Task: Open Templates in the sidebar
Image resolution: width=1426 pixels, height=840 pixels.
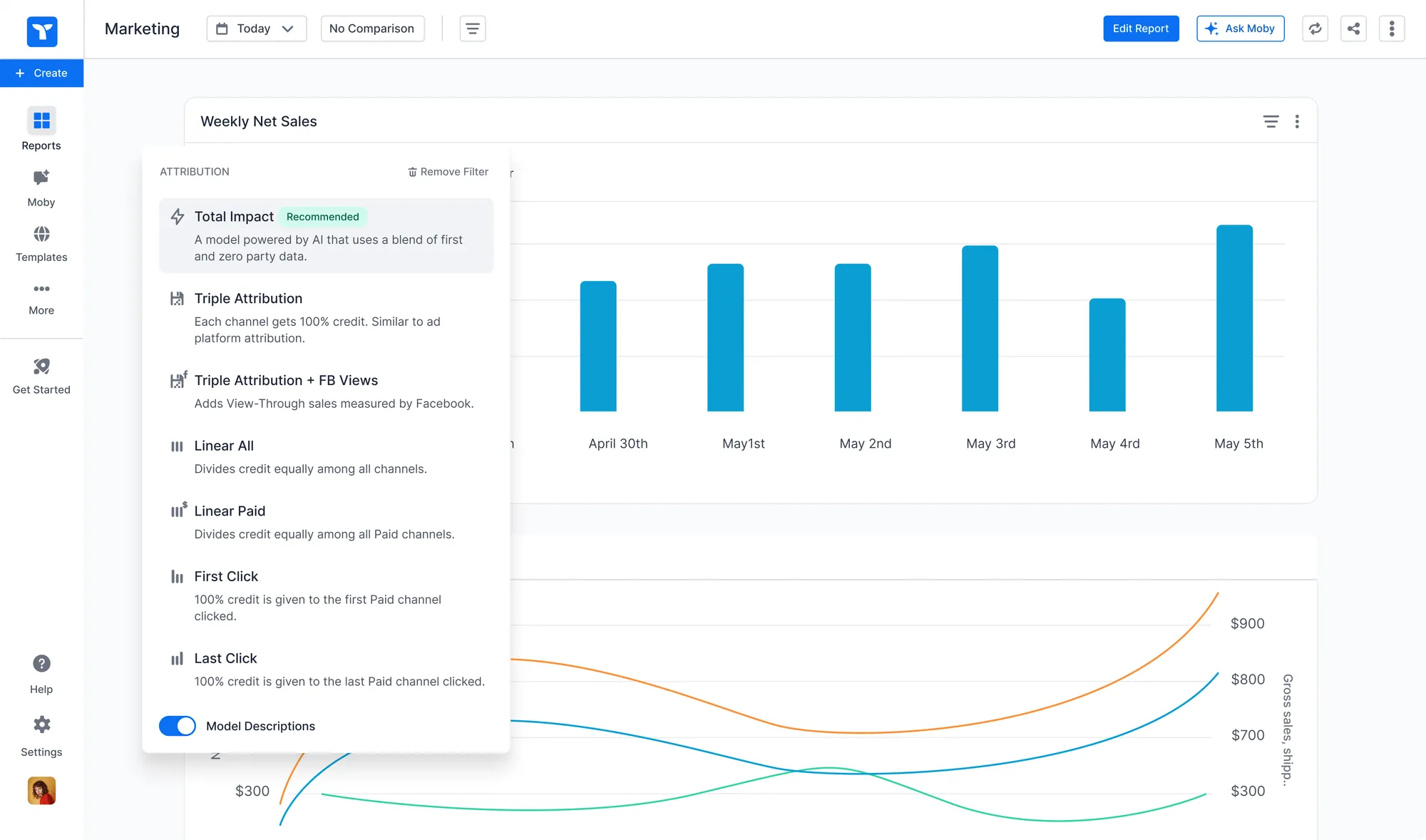Action: pos(41,234)
